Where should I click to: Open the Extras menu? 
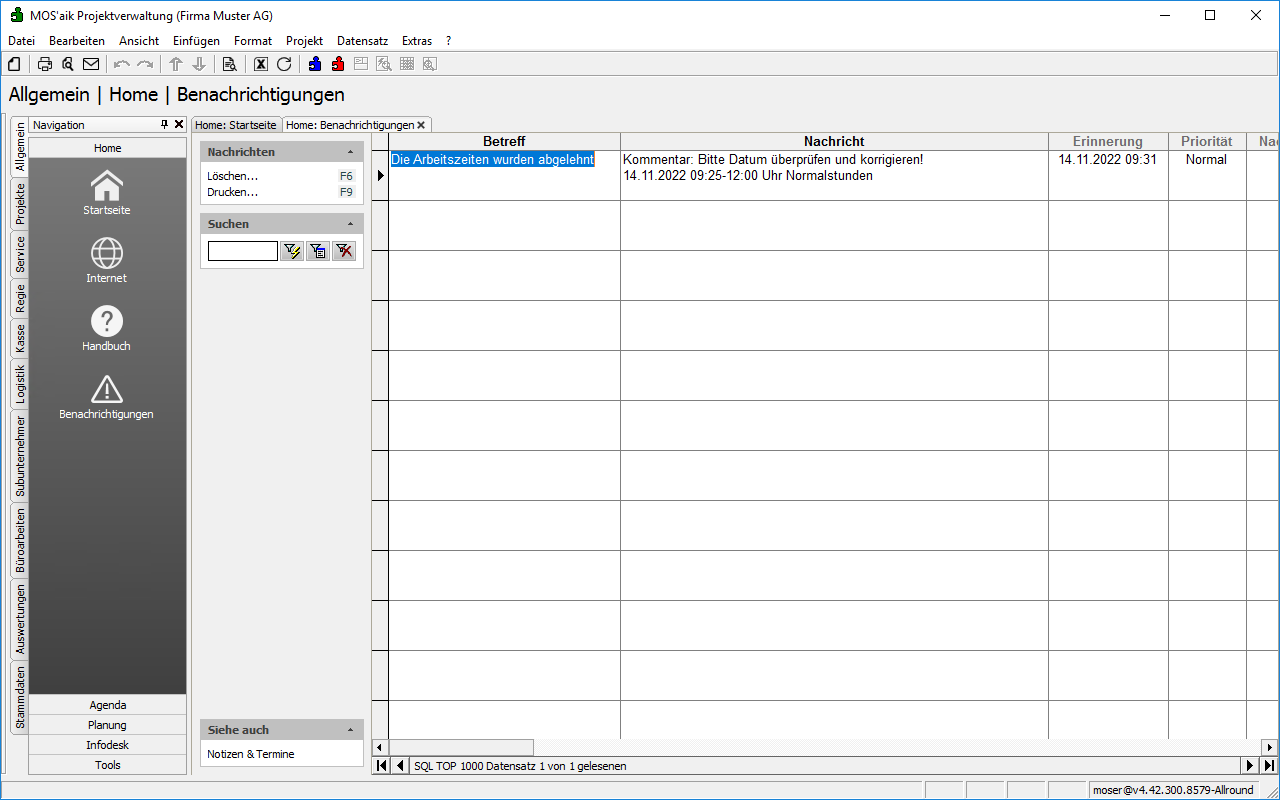(417, 41)
